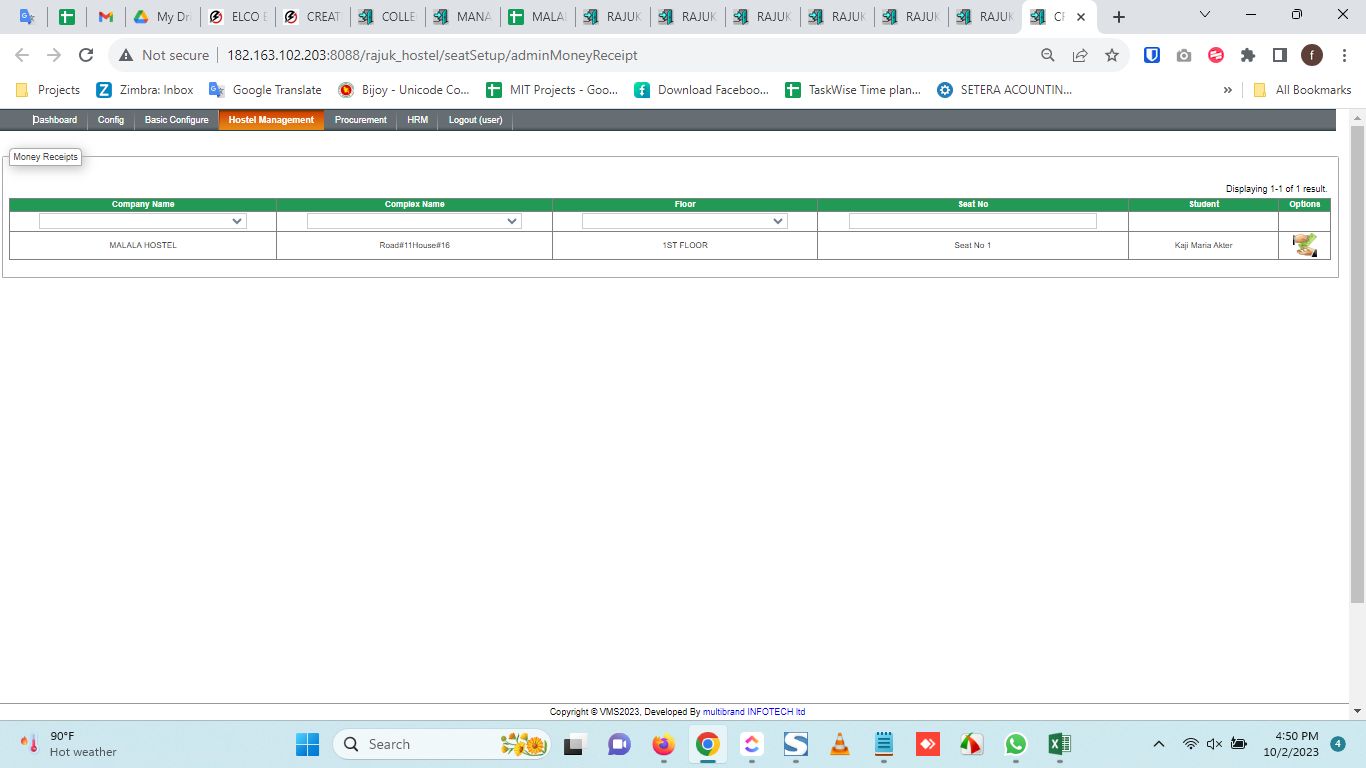The height and width of the screenshot is (768, 1366).
Task: Open the SETERA ACOUNTIN bookmark
Action: point(1004,90)
